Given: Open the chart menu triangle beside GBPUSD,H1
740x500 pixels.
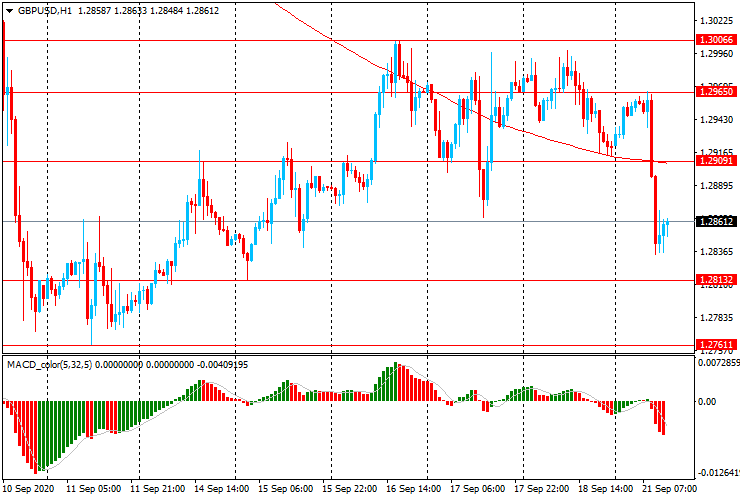Looking at the screenshot, I should click(9, 11).
